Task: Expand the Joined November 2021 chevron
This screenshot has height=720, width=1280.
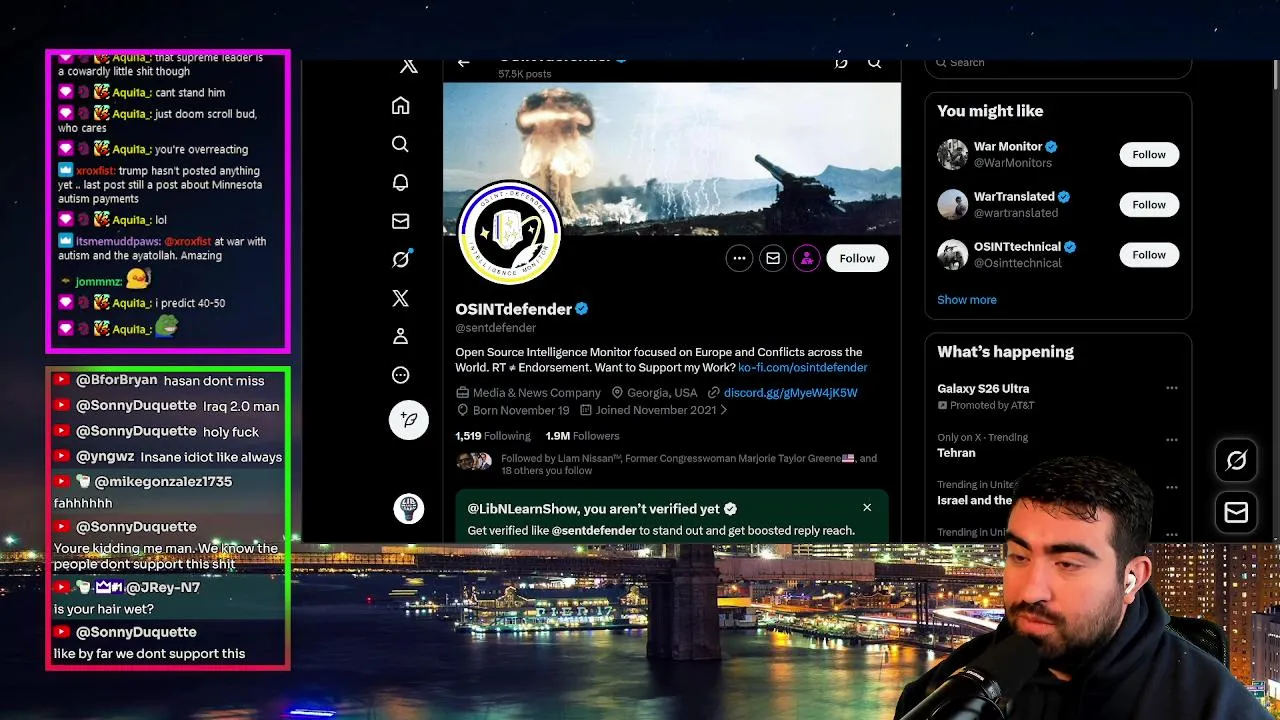Action: [x=723, y=410]
